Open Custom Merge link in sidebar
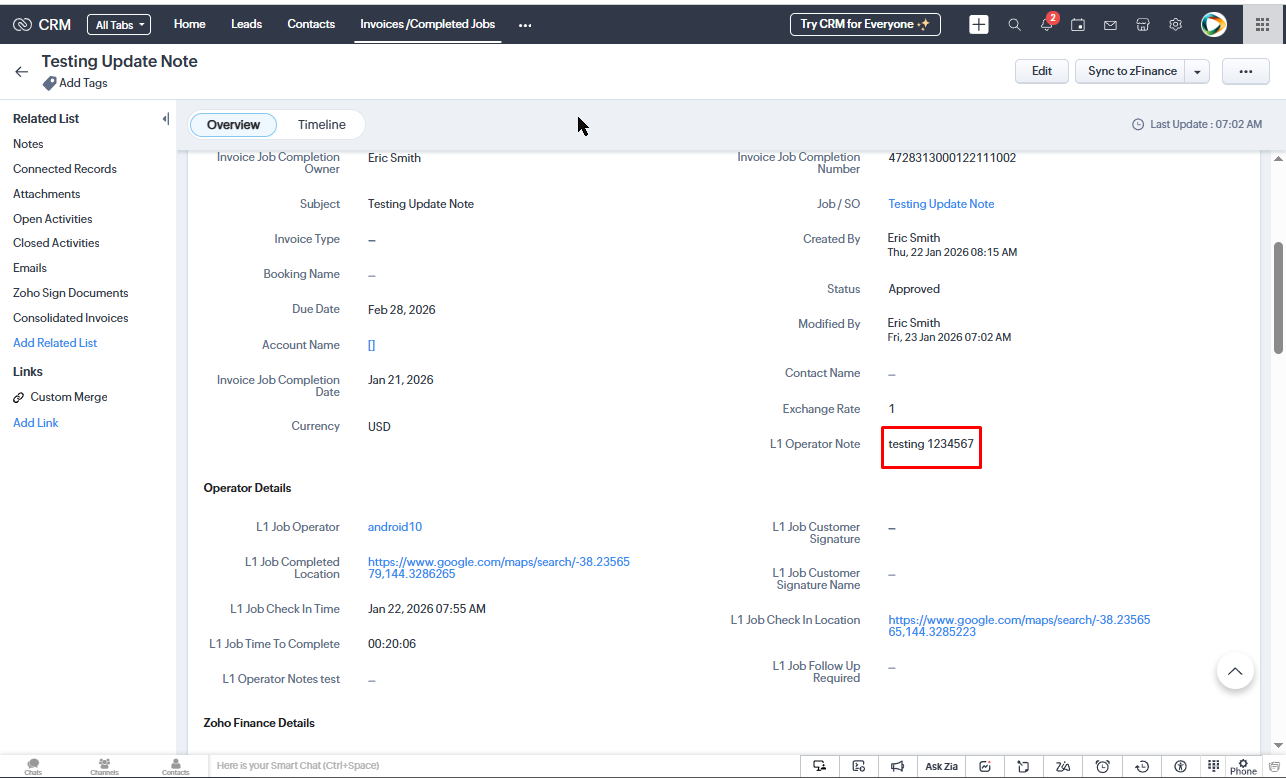This screenshot has width=1286, height=778. [60, 397]
